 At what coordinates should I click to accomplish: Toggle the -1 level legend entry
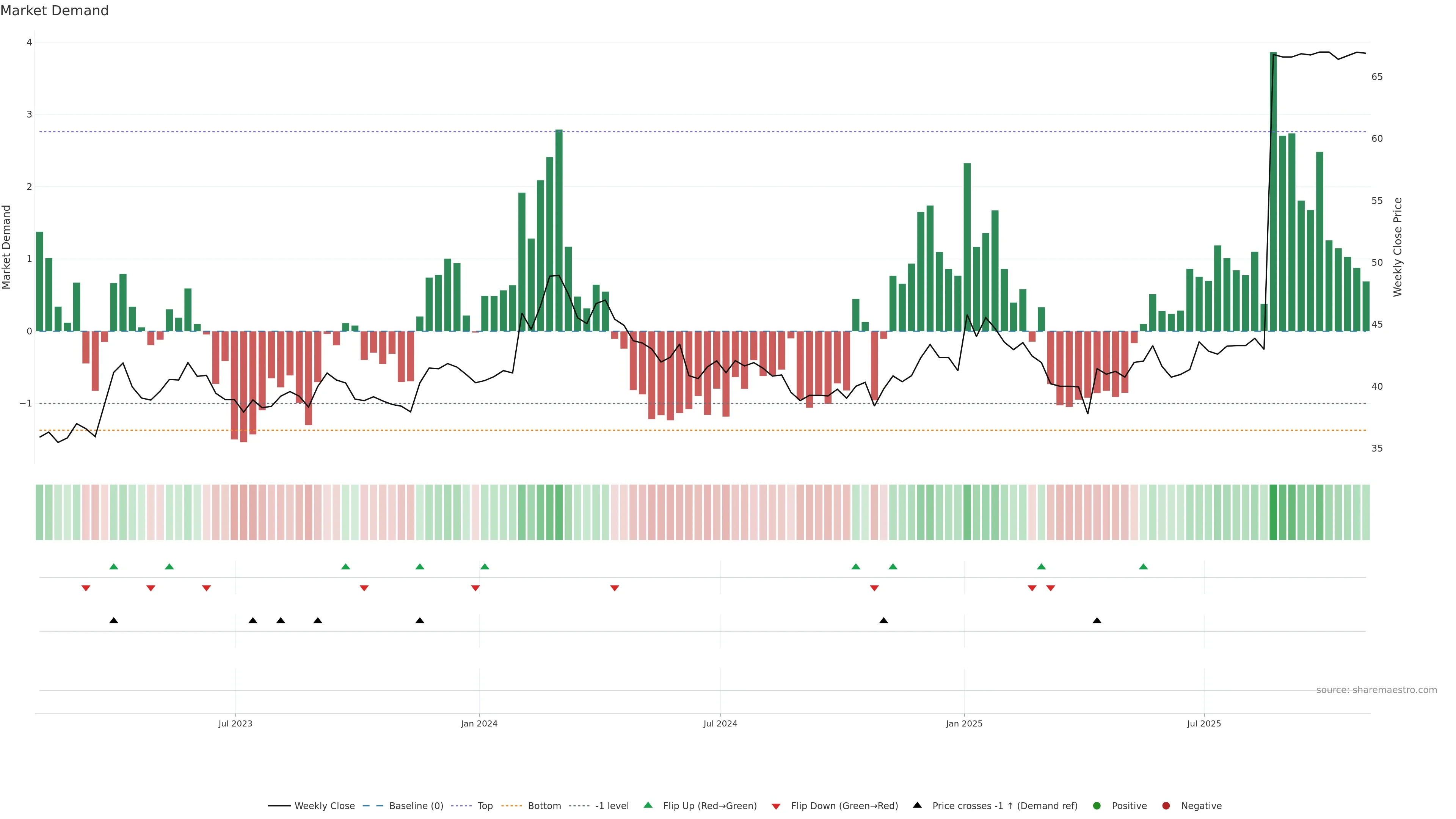pyautogui.click(x=612, y=806)
